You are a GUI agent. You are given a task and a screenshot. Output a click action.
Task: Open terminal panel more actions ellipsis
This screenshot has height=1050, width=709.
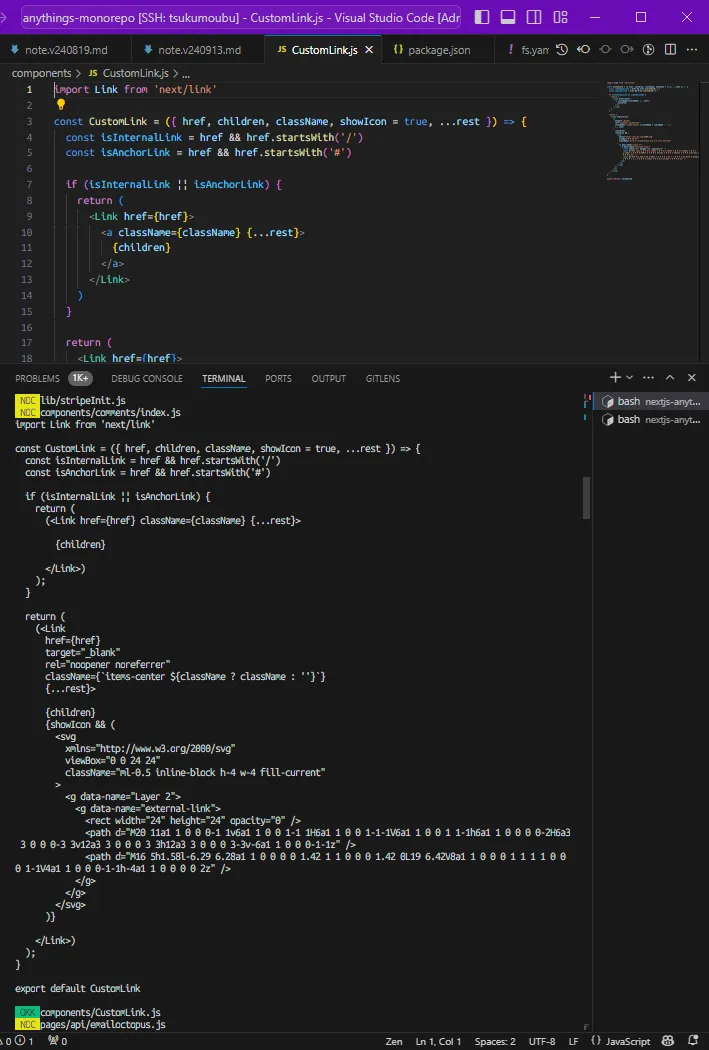pyautogui.click(x=649, y=378)
